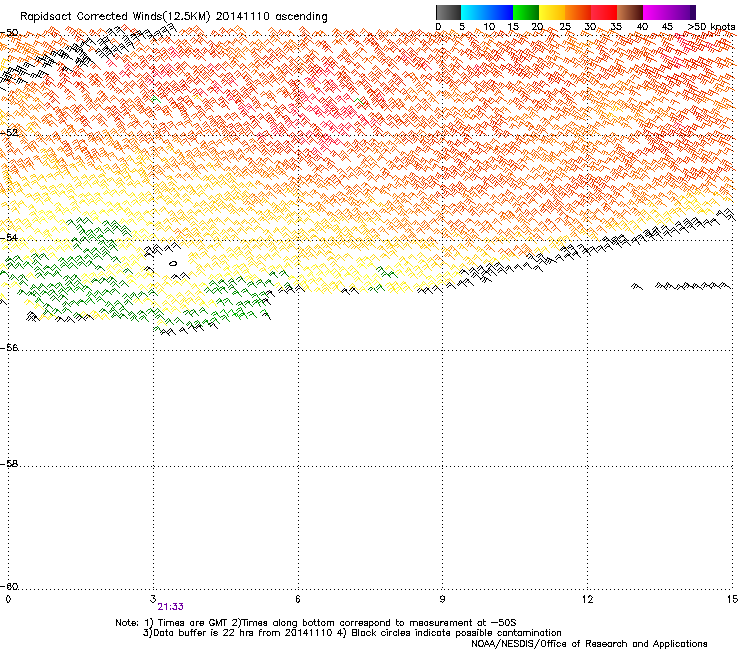Click the '20141110 ascending' date text in title
Image resolution: width=740 pixels, height=650 pixels.
tap(271, 17)
